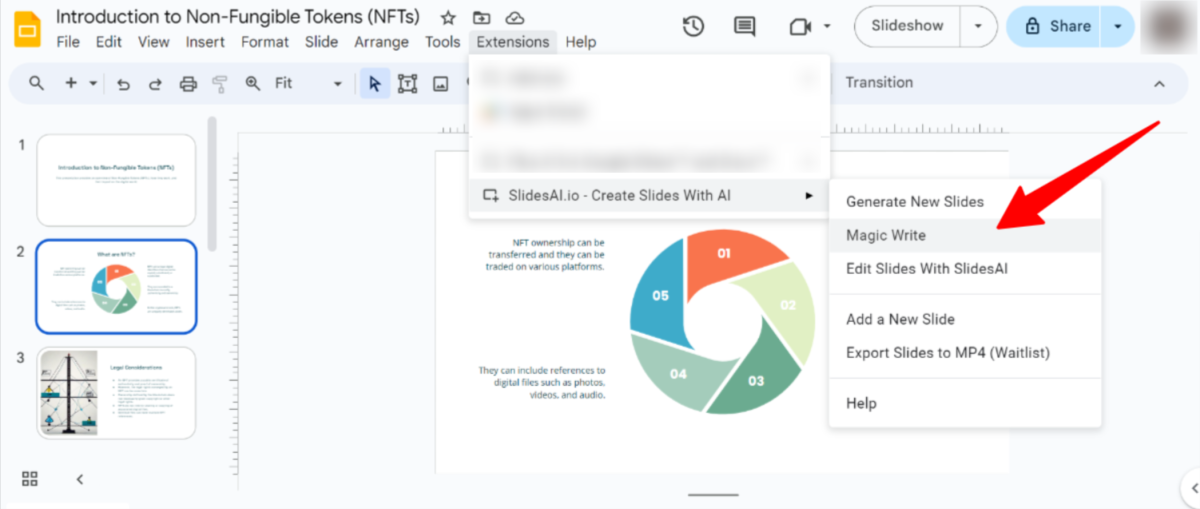Collapse the filmstrip with left chevron
This screenshot has height=509, width=1200.
80,480
